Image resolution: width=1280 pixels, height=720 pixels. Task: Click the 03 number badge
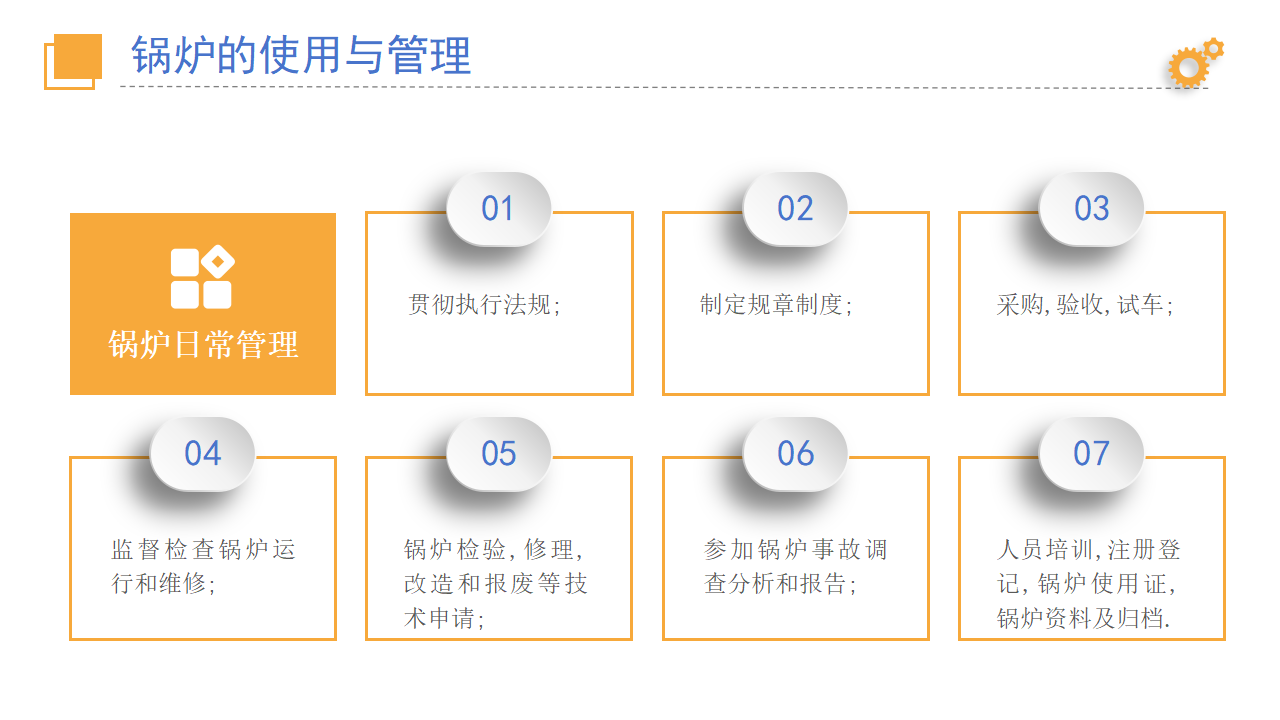tap(1091, 209)
